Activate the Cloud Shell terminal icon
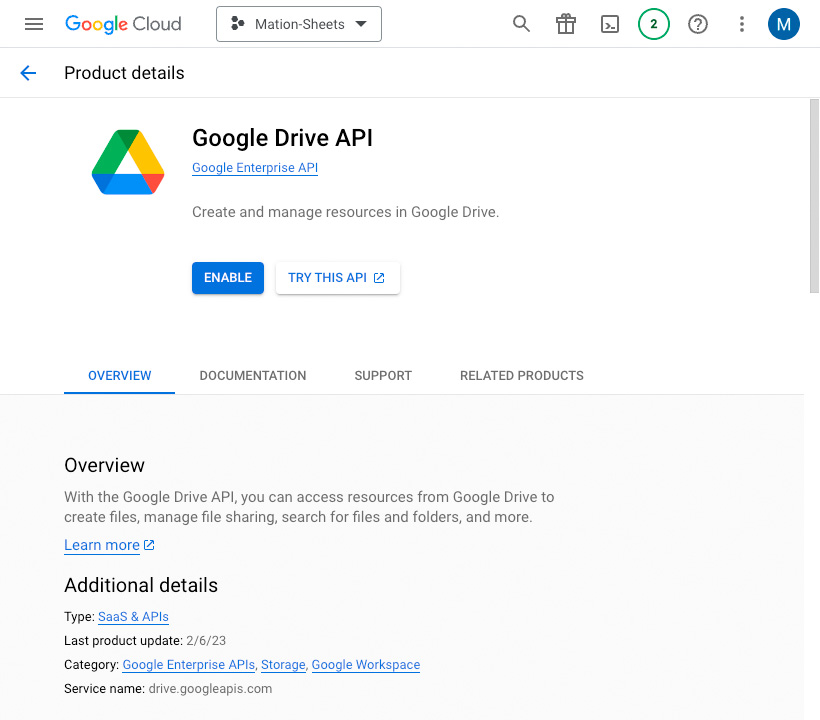The width and height of the screenshot is (820, 720). pos(610,24)
